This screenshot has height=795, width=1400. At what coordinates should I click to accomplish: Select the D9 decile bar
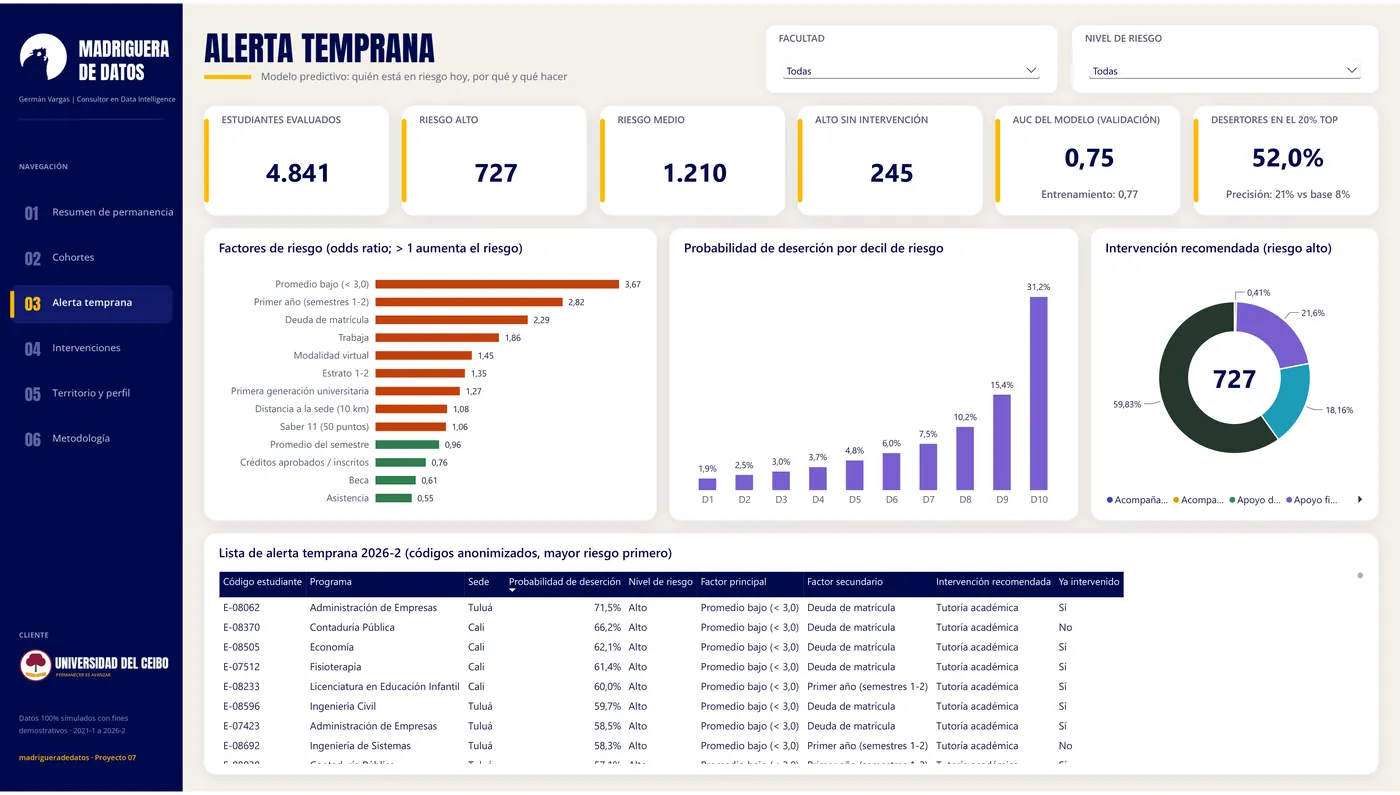(1002, 442)
